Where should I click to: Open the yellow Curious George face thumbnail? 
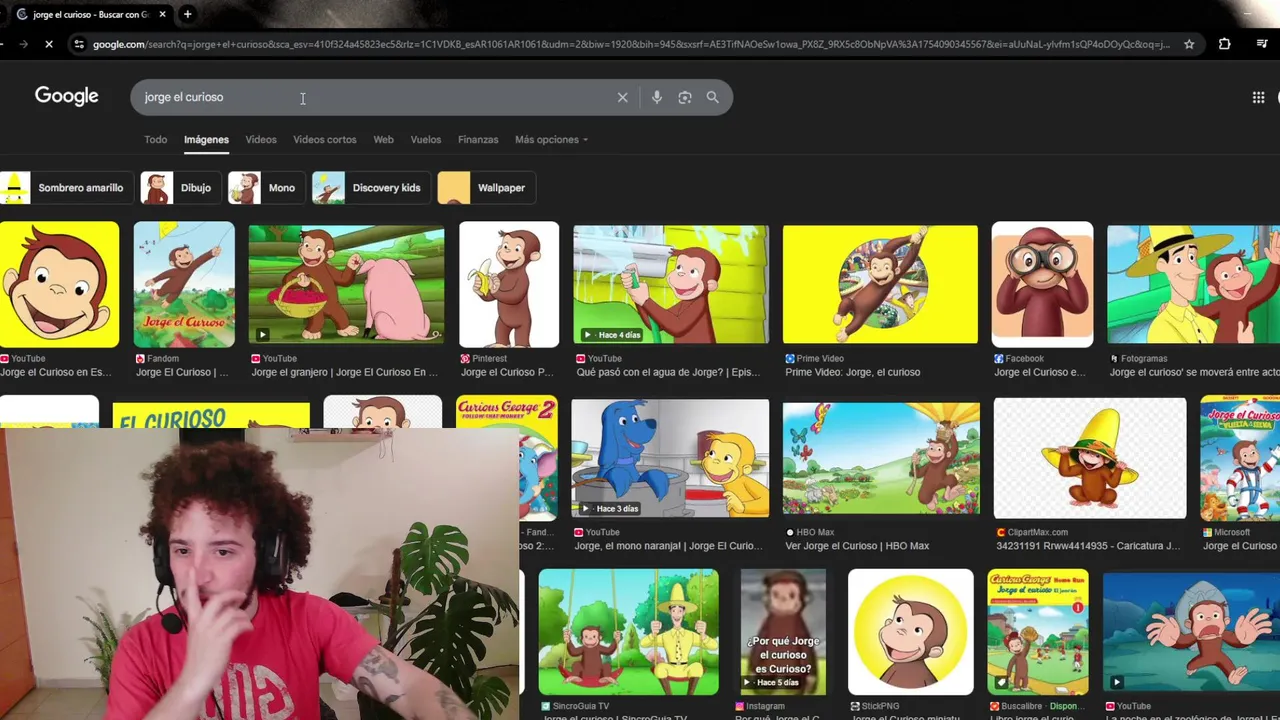click(59, 284)
